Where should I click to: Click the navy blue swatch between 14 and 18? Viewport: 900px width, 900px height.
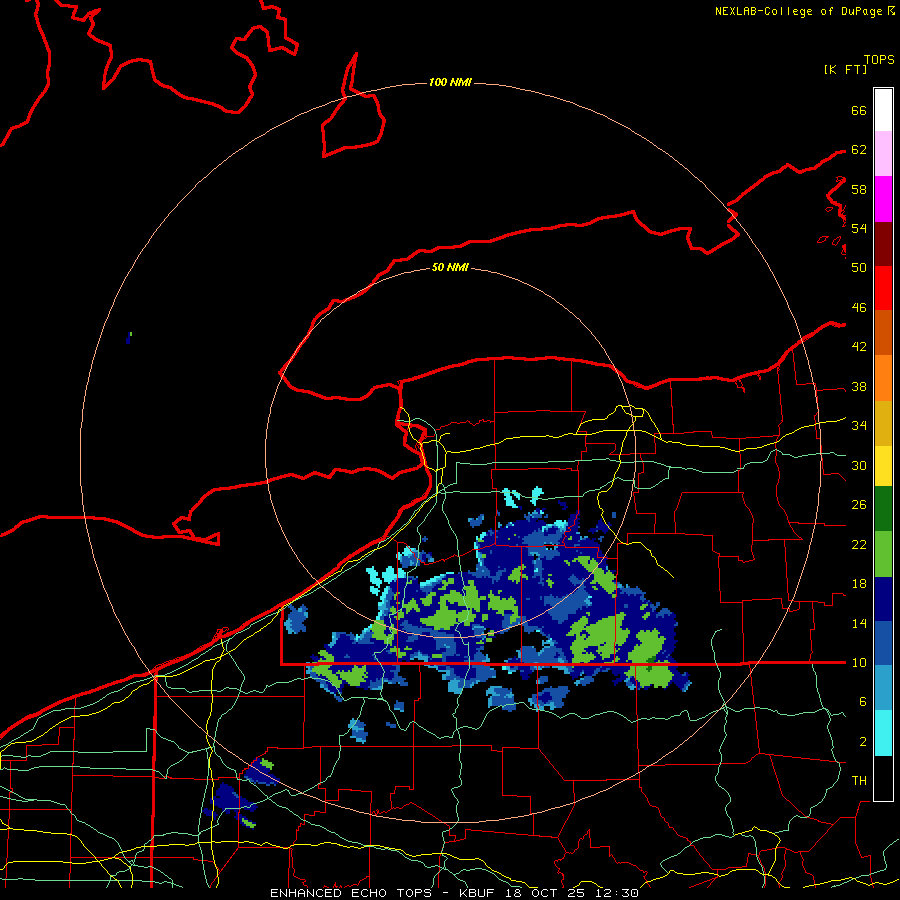[x=883, y=599]
